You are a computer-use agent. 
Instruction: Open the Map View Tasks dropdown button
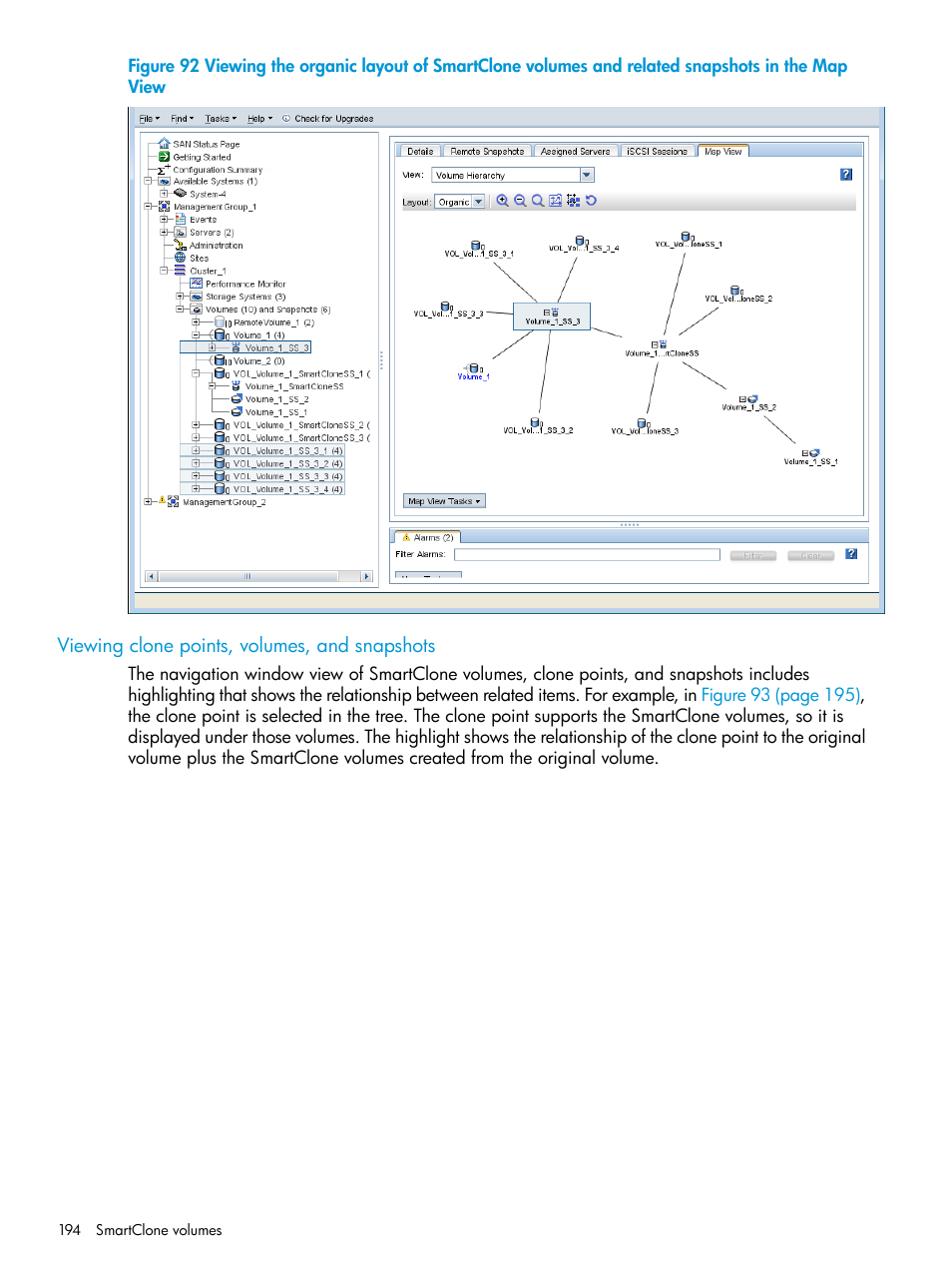tap(444, 501)
